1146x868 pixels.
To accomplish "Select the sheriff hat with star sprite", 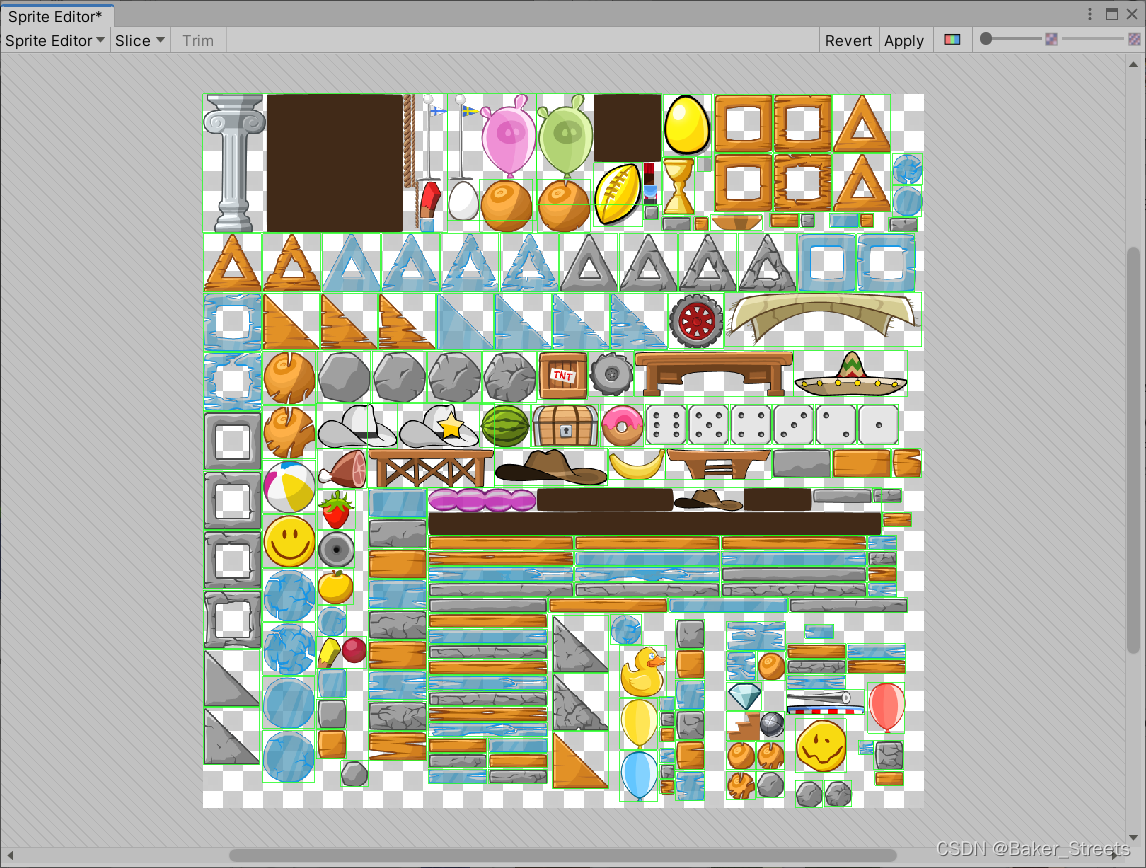I will click(439, 426).
